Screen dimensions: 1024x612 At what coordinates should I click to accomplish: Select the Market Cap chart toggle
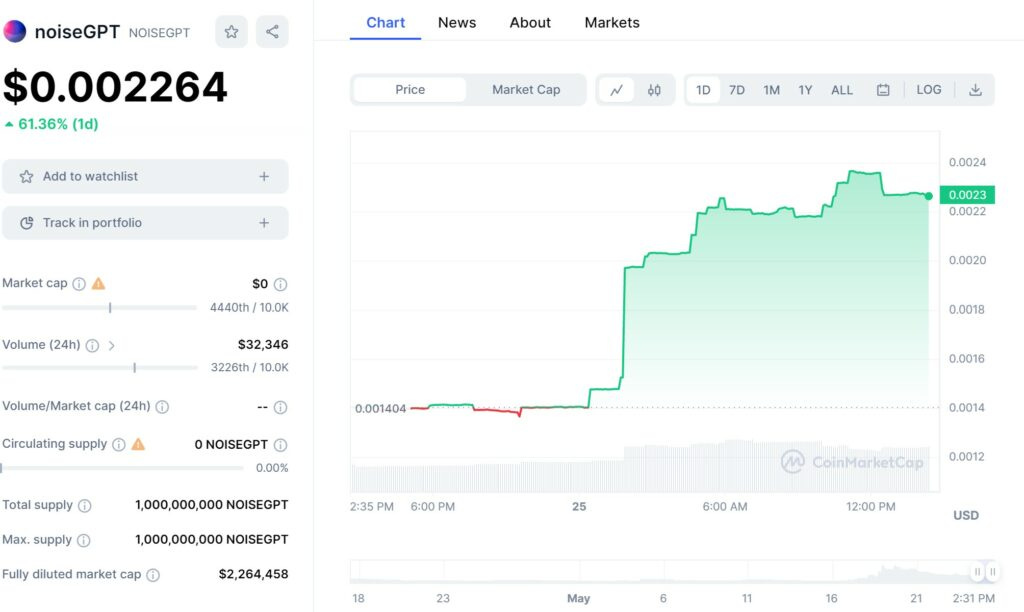tap(526, 89)
